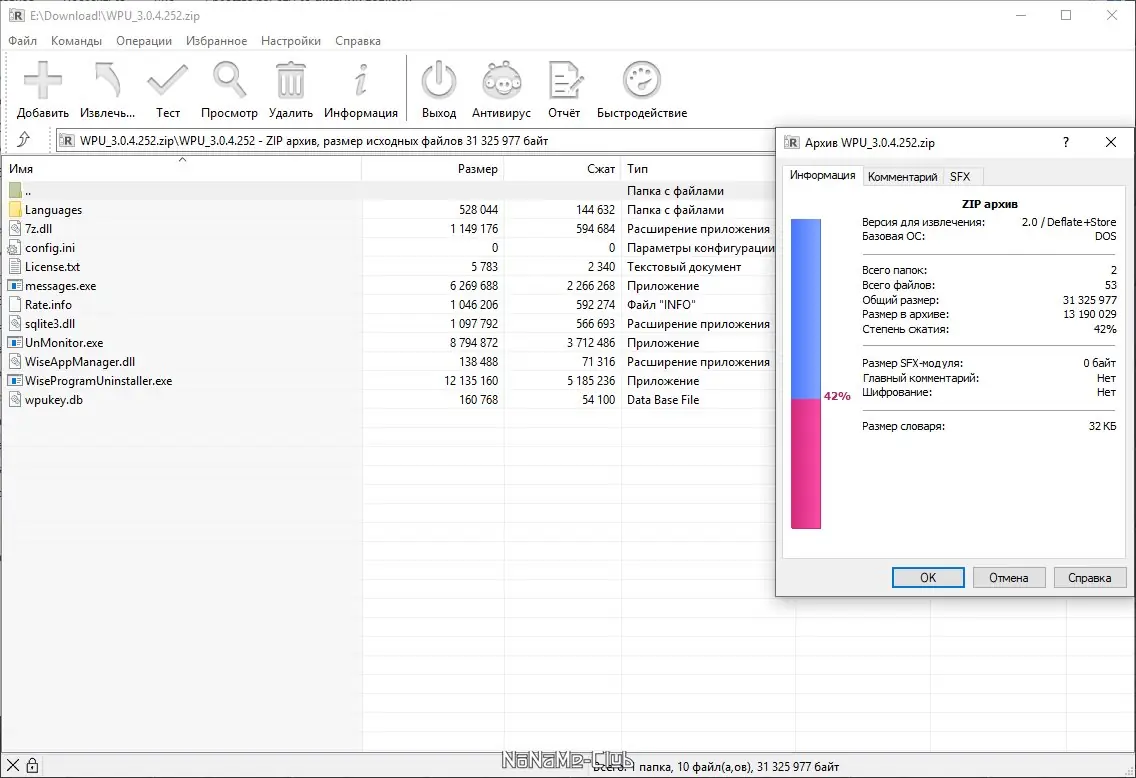The width and height of the screenshot is (1136, 778).
Task: Click the Отмена button
Action: [x=1008, y=577]
